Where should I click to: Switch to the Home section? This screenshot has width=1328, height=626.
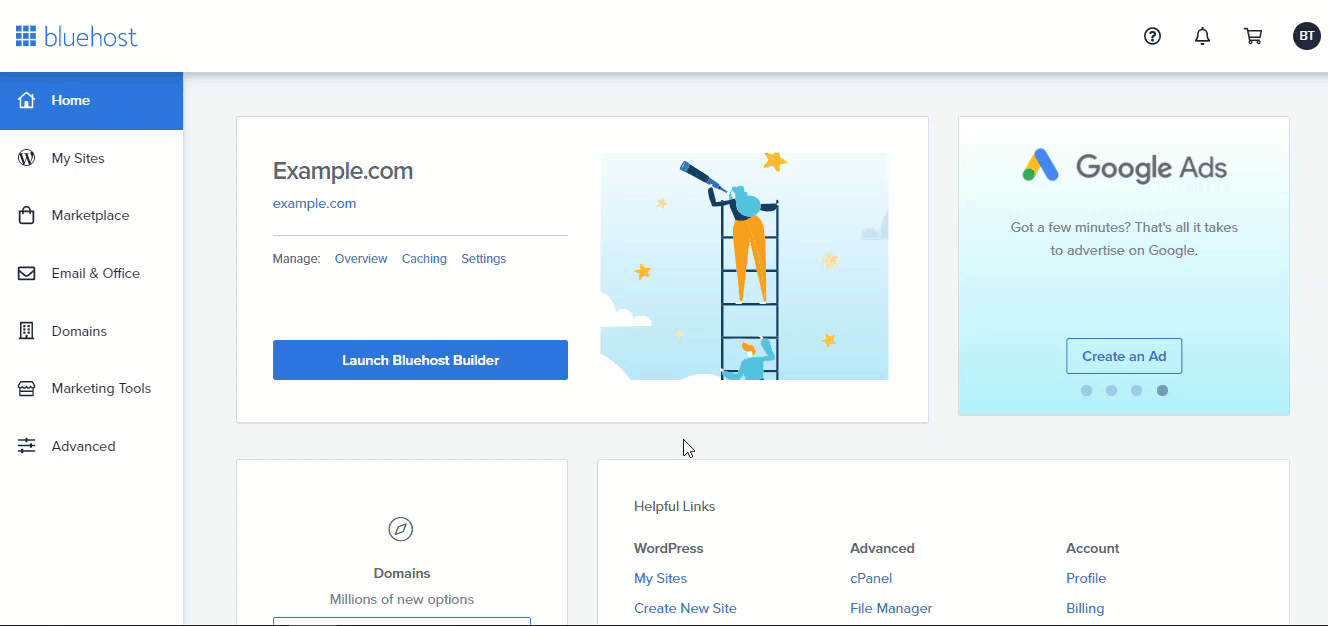coord(70,100)
